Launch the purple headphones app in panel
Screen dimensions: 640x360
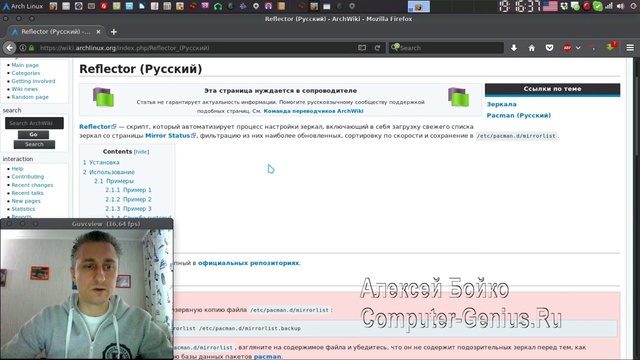point(268,6)
